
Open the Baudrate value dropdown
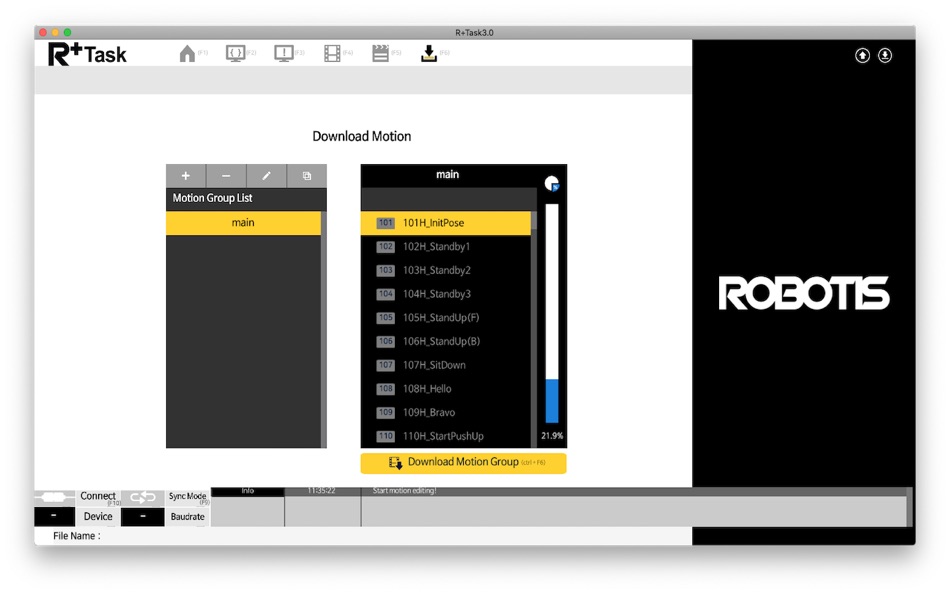142,517
